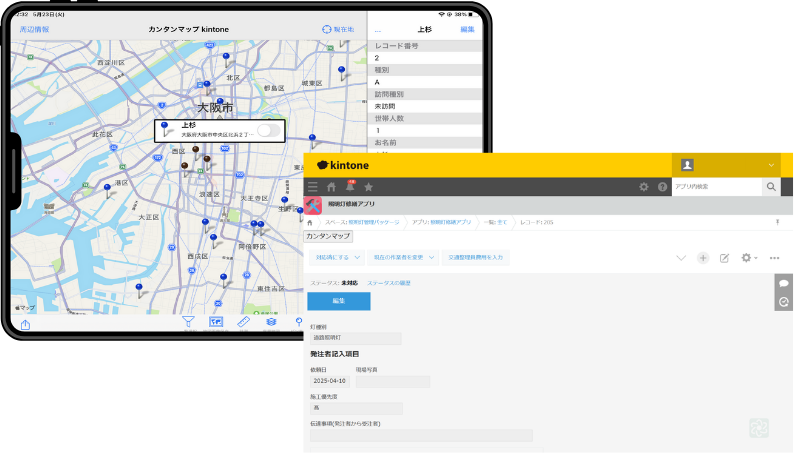This screenshot has width=794, height=453.
Task: Tap the blue pin in the 上杉 callout
Action: (x=165, y=127)
